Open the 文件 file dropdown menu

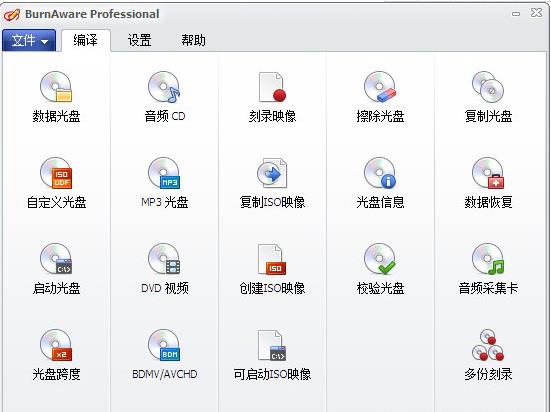pos(29,40)
